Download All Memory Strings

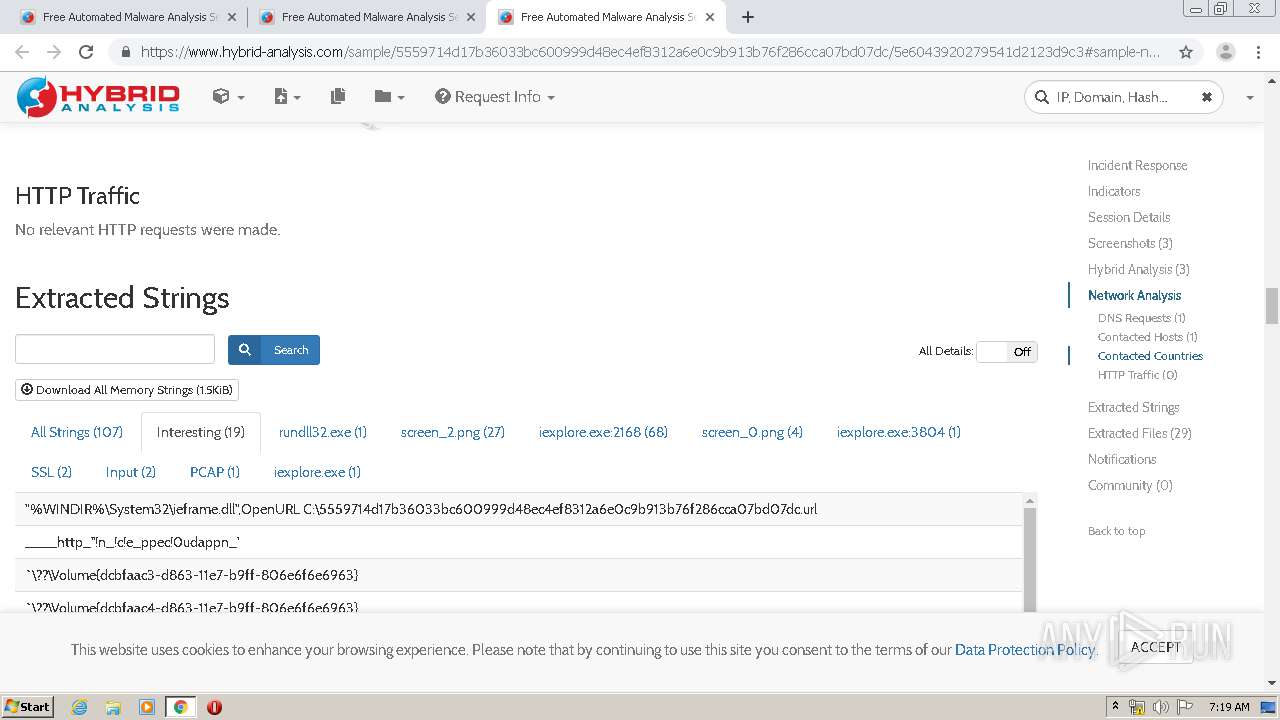127,390
